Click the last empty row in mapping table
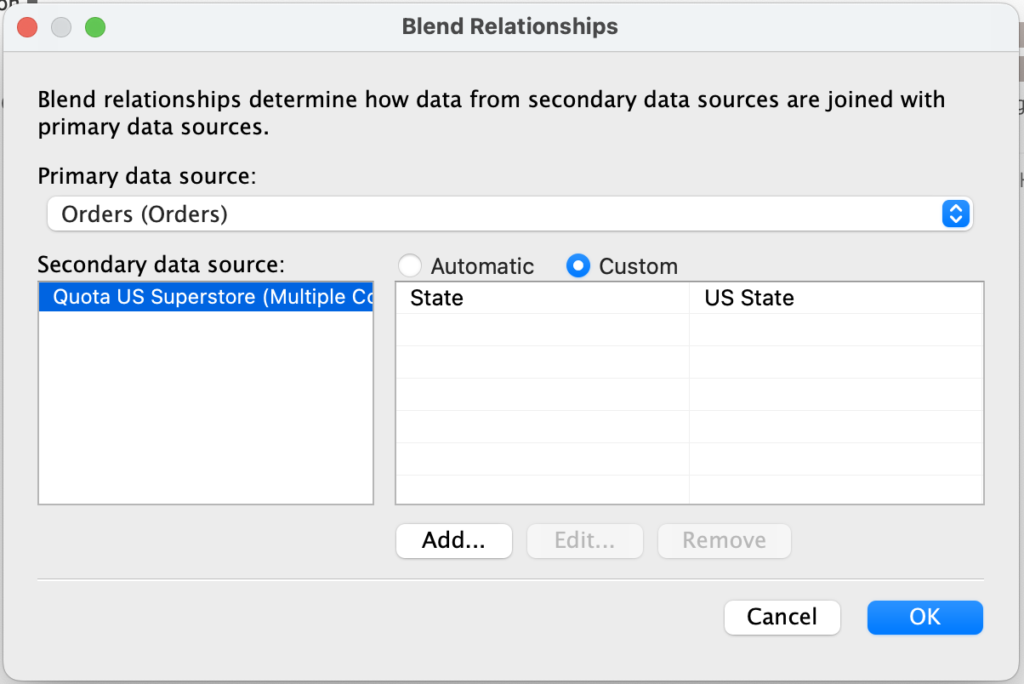The width and height of the screenshot is (1024, 684). (x=690, y=490)
